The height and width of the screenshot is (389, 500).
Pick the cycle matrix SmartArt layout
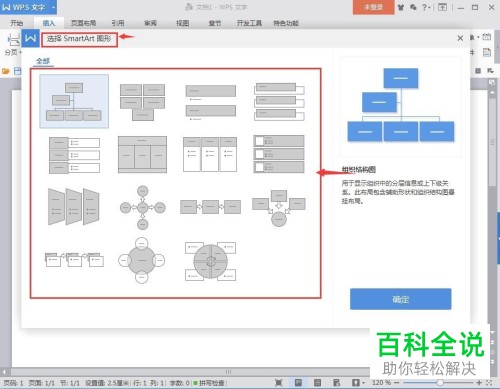(210, 261)
